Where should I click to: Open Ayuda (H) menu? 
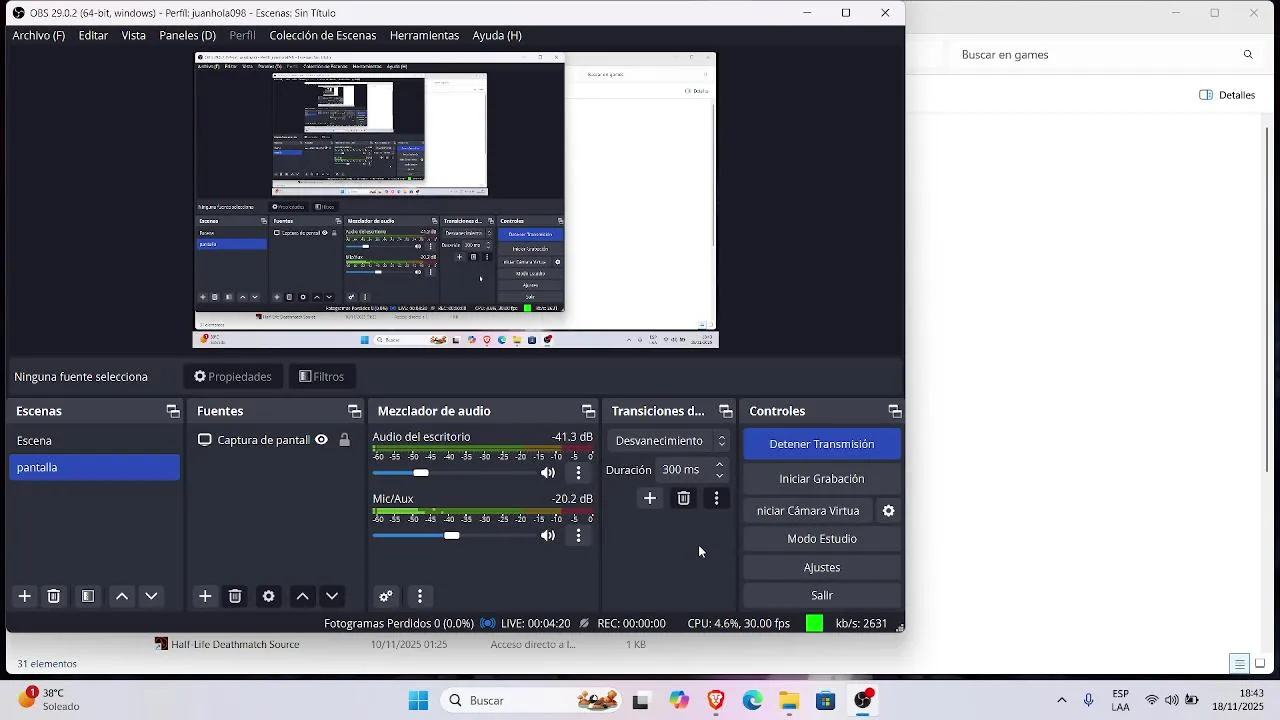pyautogui.click(x=497, y=35)
